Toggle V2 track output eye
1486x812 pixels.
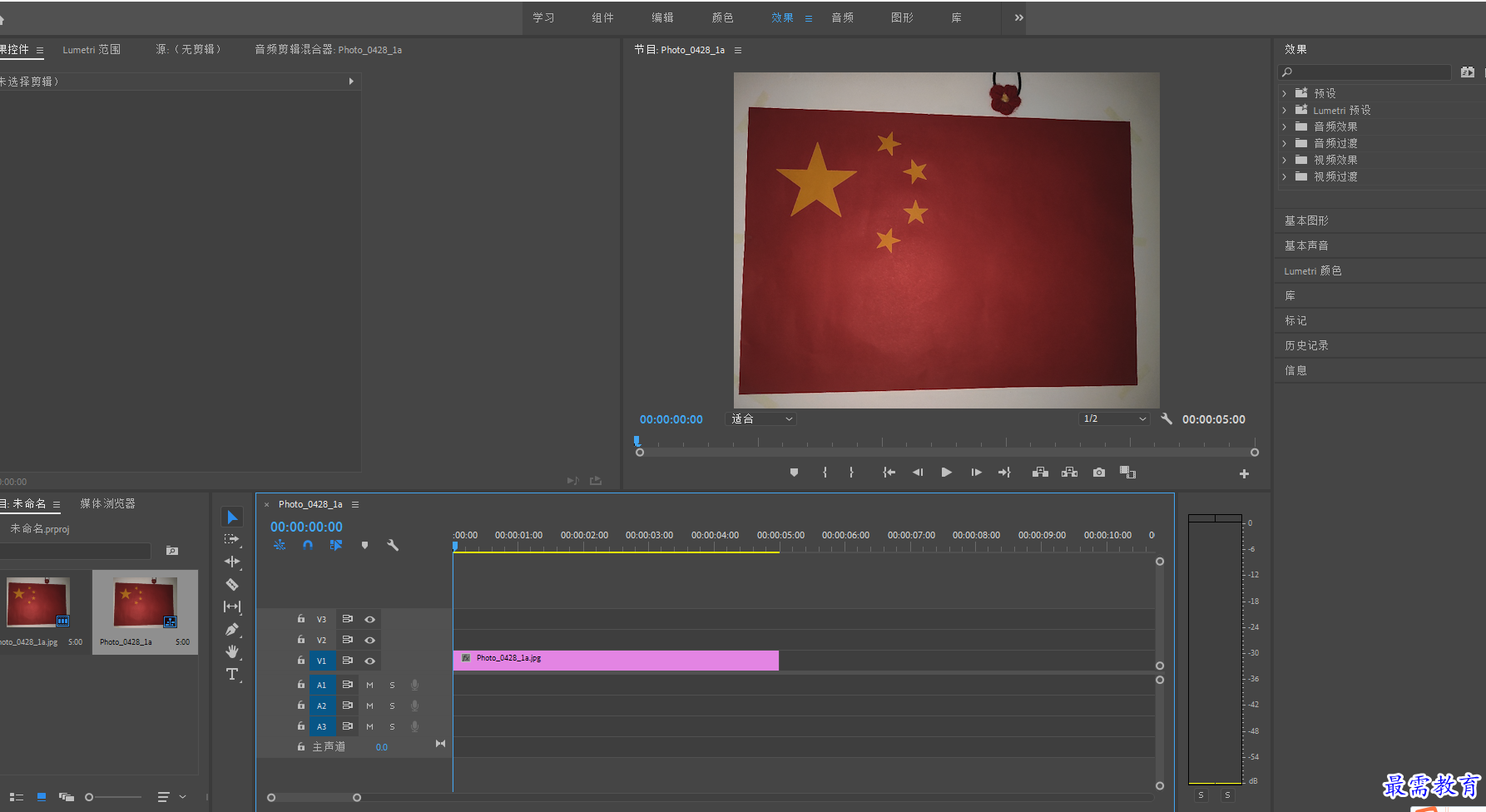click(369, 640)
